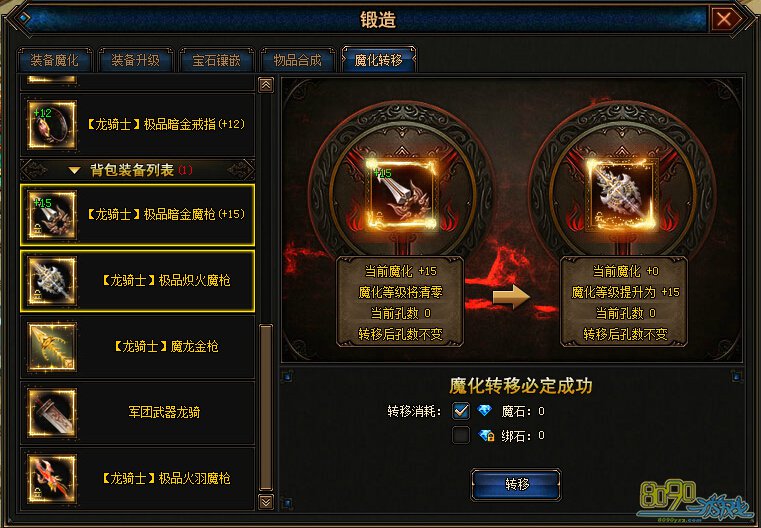Viewport: 761px width, 528px height.
Task: Enable the 绑石 cost checkbox
Action: click(461, 435)
